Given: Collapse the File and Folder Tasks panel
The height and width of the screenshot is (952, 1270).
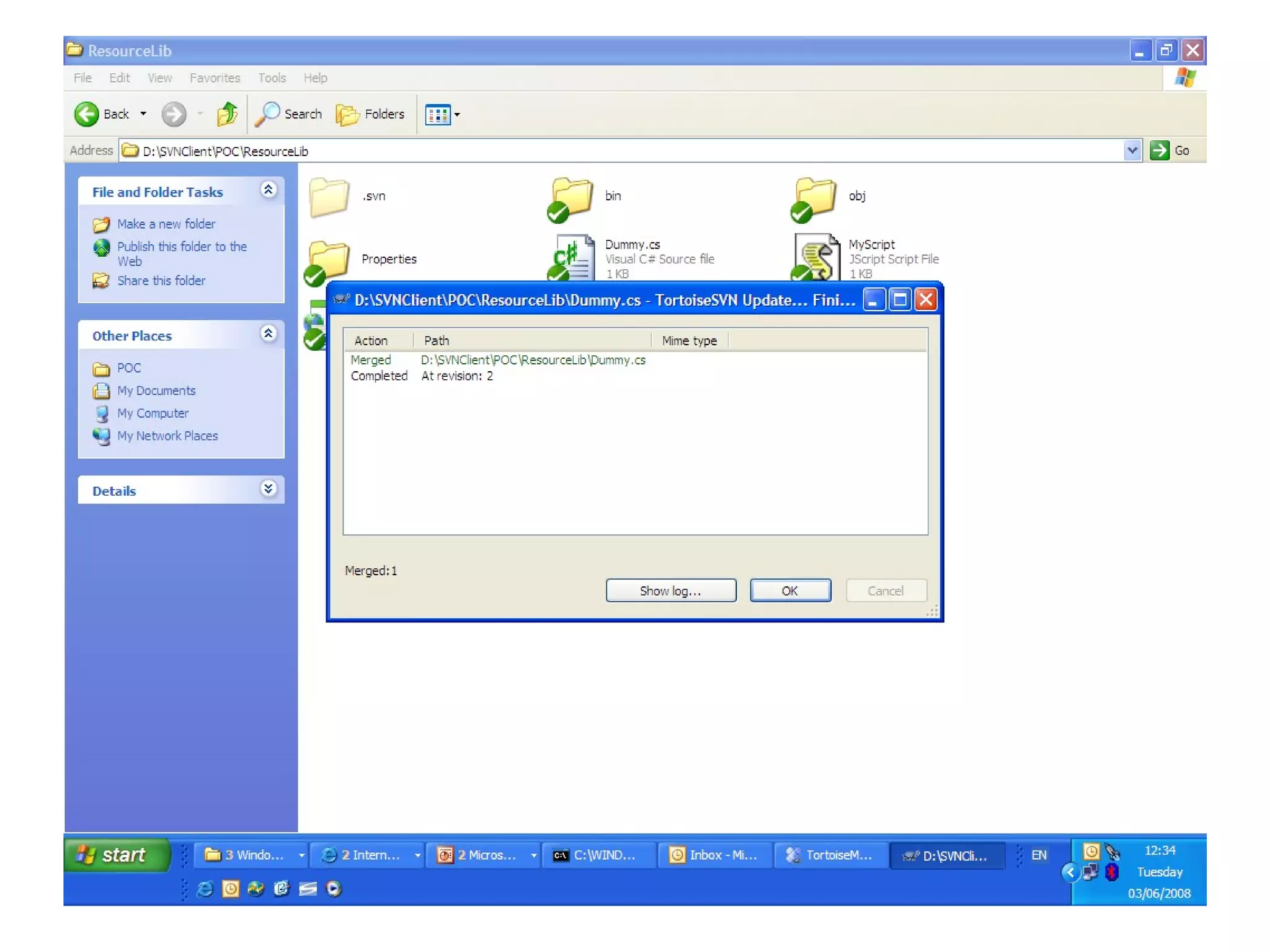Looking at the screenshot, I should point(268,190).
